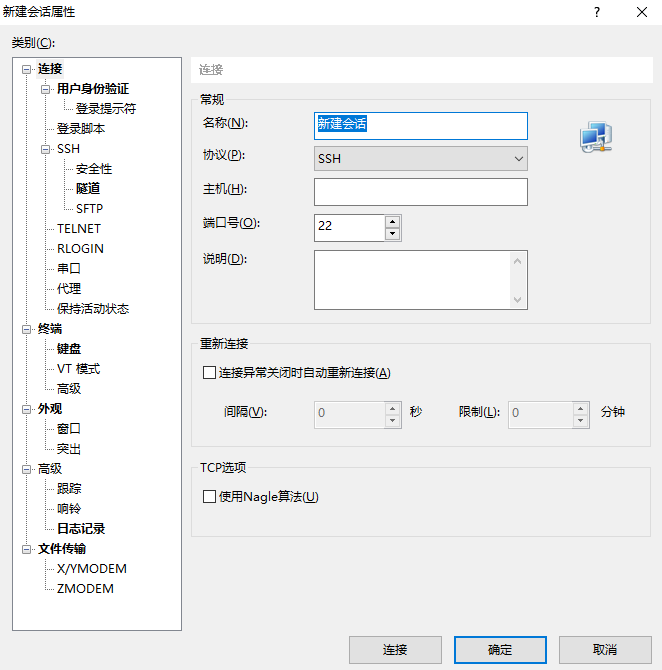
Task: Select SFTP in category tree
Action: point(89,209)
